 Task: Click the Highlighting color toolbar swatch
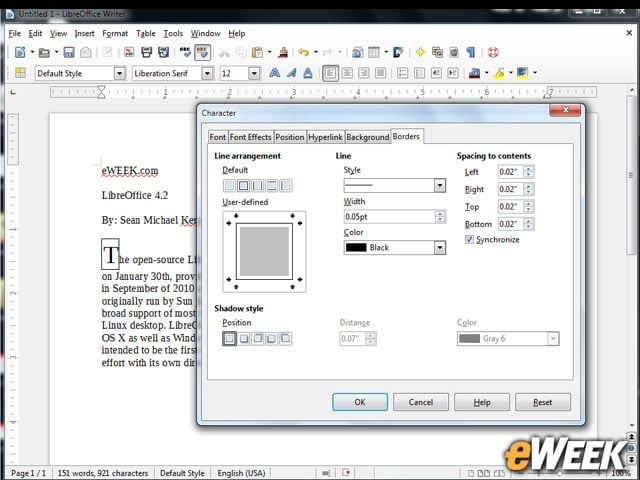(x=499, y=73)
